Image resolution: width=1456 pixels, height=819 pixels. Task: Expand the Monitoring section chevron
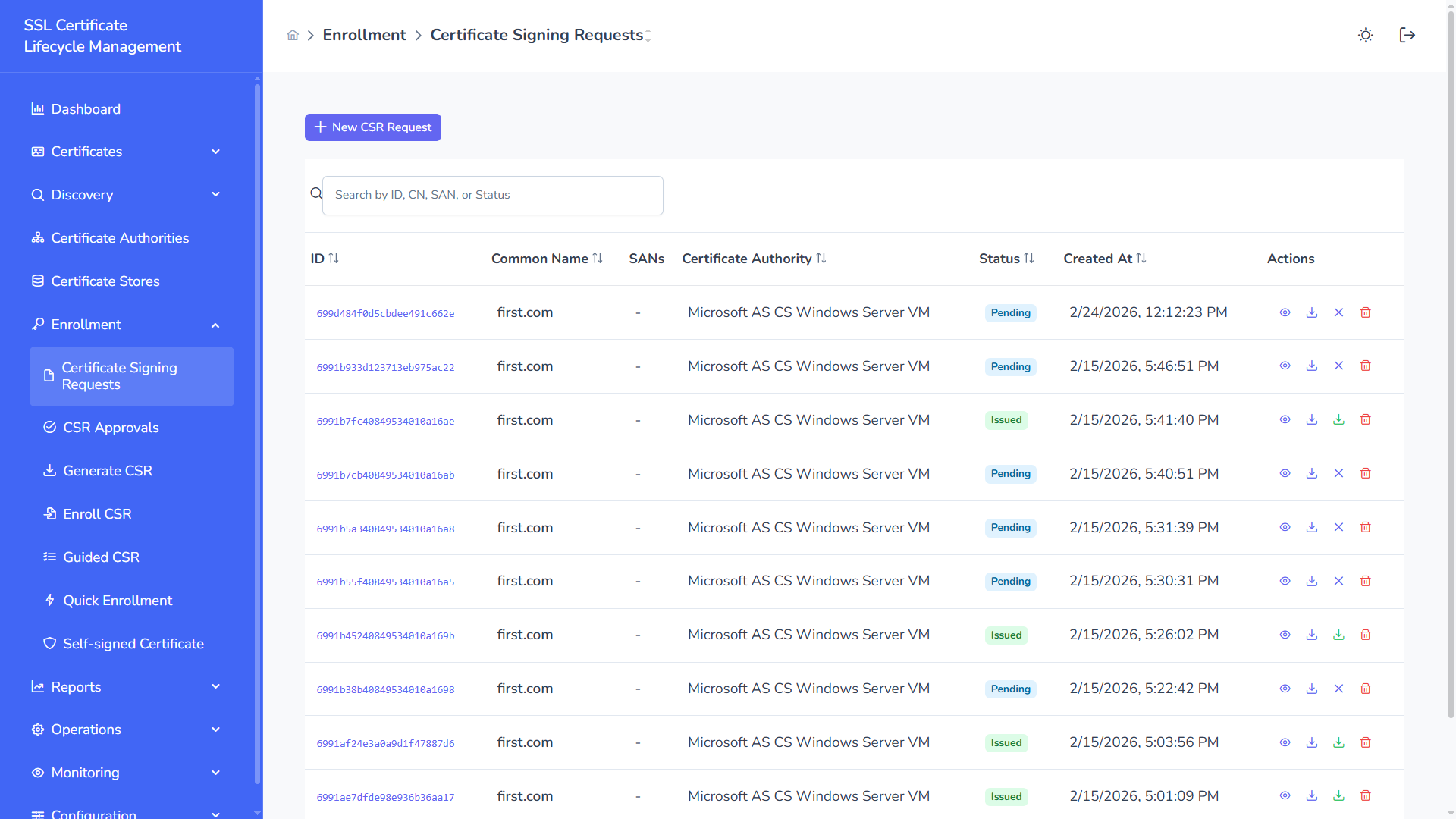pyautogui.click(x=216, y=773)
